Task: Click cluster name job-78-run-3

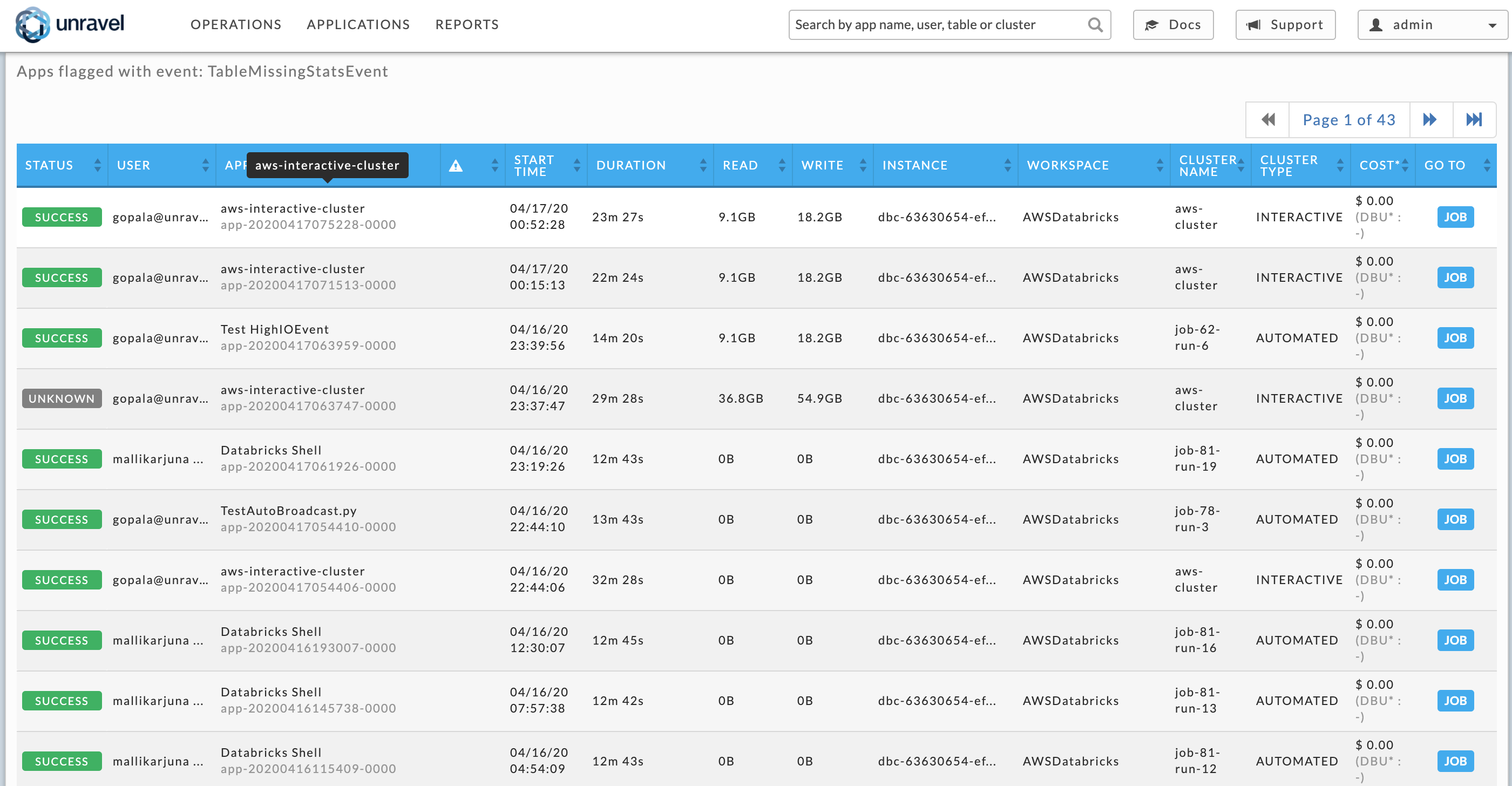Action: click(1197, 519)
